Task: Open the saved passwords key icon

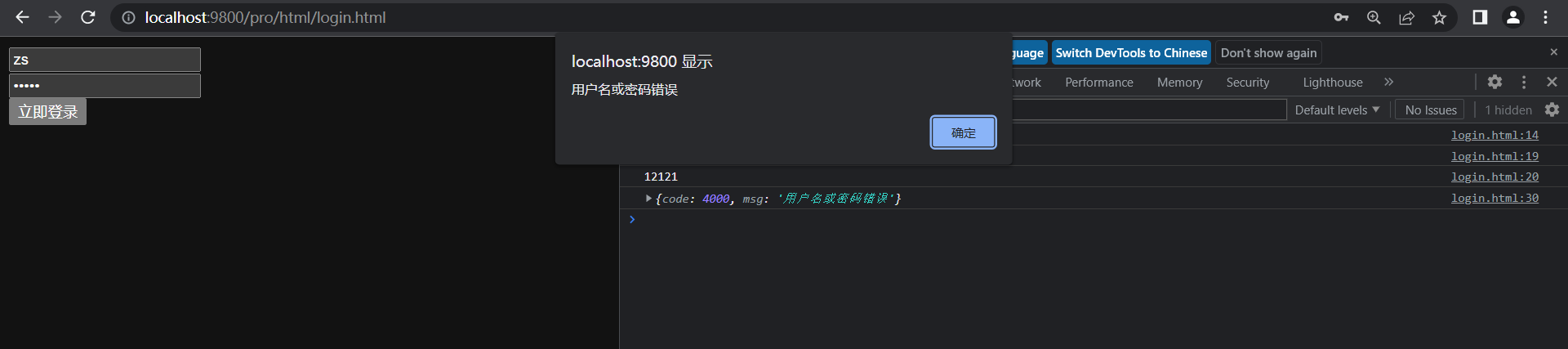Action: click(1341, 17)
